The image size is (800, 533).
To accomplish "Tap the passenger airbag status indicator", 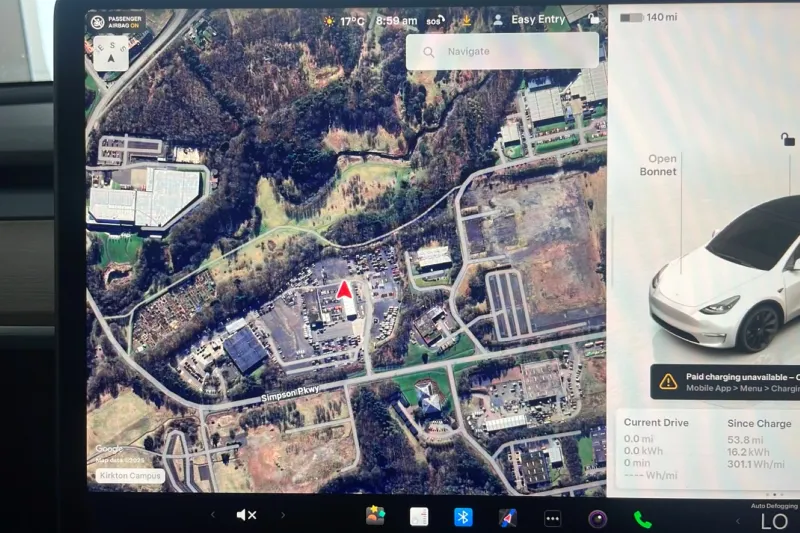I will coord(117,21).
